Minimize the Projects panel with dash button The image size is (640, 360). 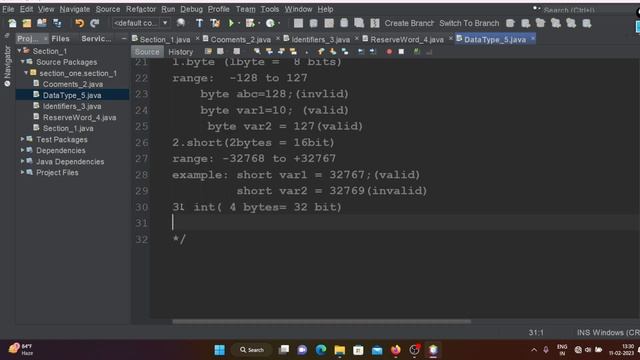coord(124,38)
